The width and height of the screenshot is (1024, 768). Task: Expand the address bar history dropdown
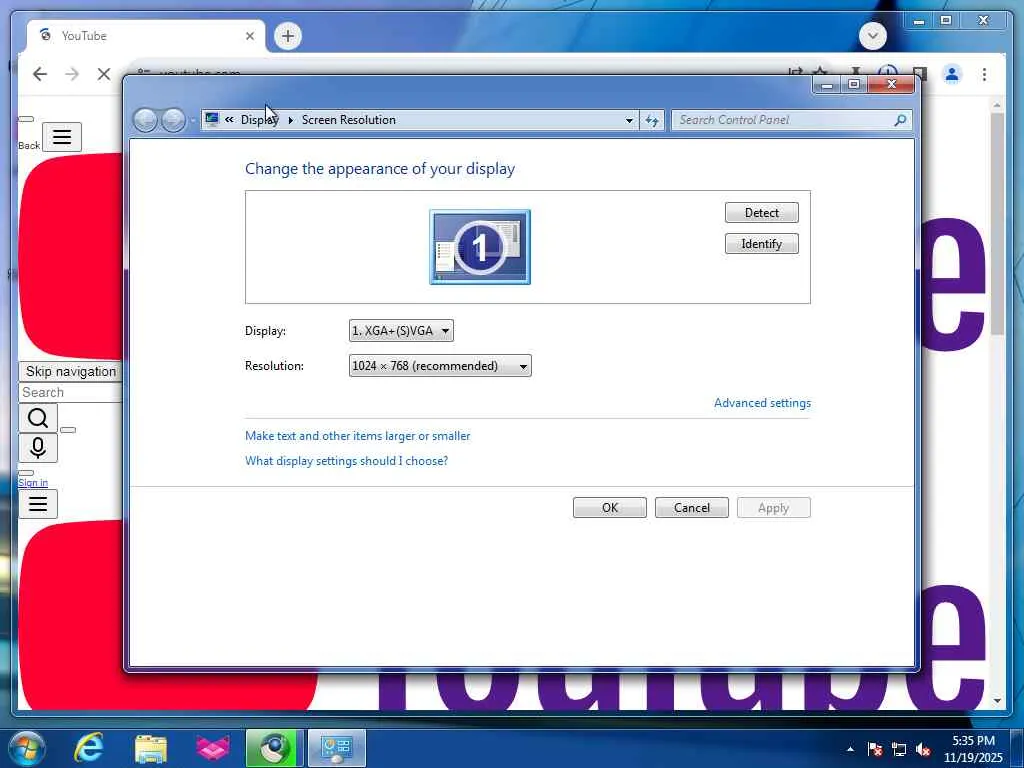(x=629, y=120)
